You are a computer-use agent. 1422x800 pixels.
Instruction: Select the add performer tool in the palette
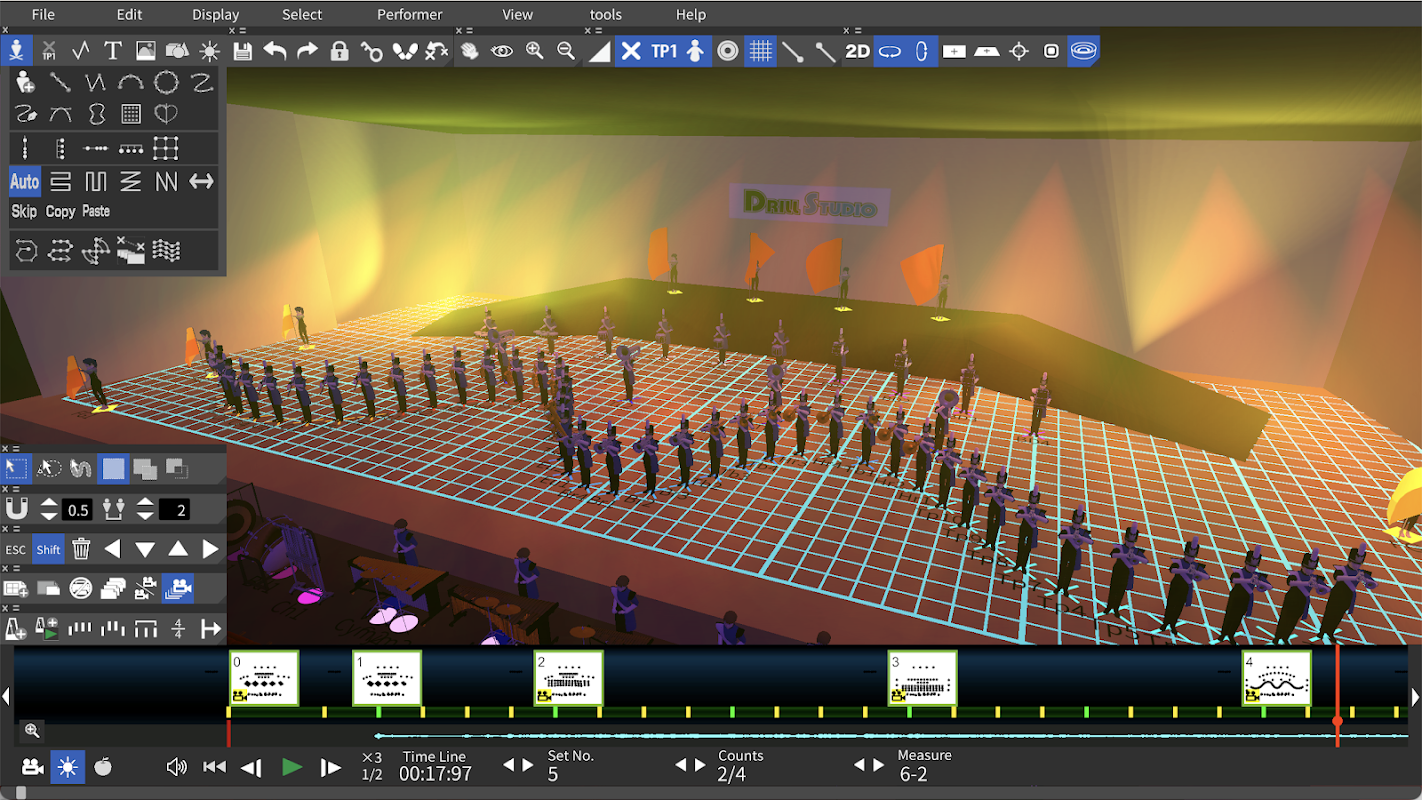click(x=26, y=83)
